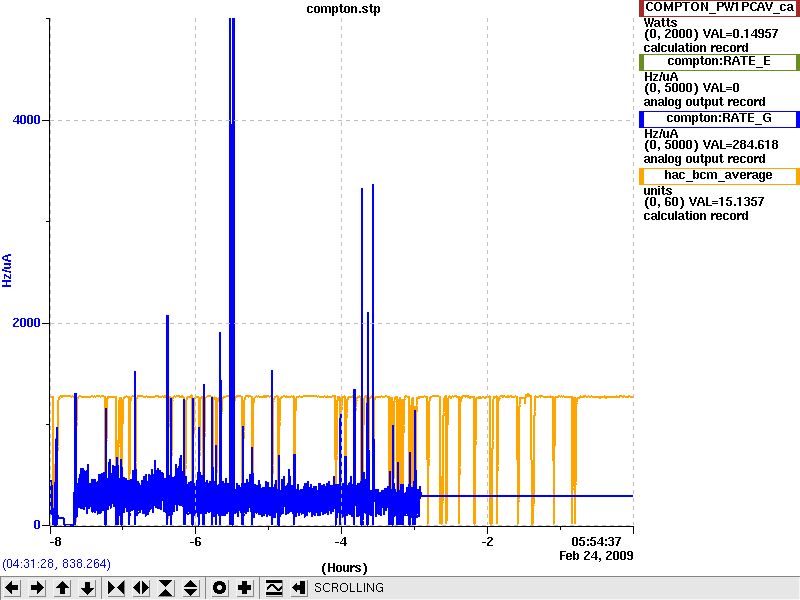
Task: Click the waveform toolbar icon
Action: pyautogui.click(x=274, y=588)
